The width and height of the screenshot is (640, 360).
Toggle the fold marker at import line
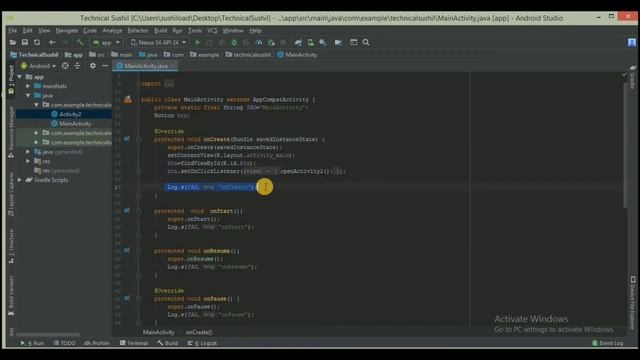tap(139, 83)
